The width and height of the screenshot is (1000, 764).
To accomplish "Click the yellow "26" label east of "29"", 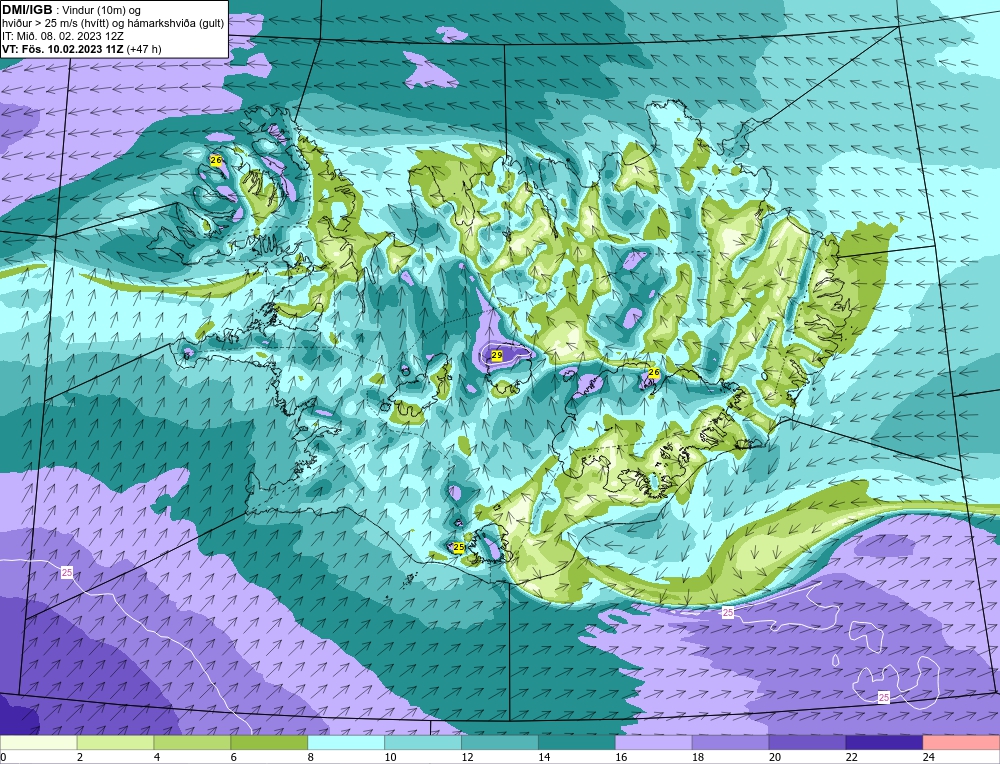I will pos(654,372).
